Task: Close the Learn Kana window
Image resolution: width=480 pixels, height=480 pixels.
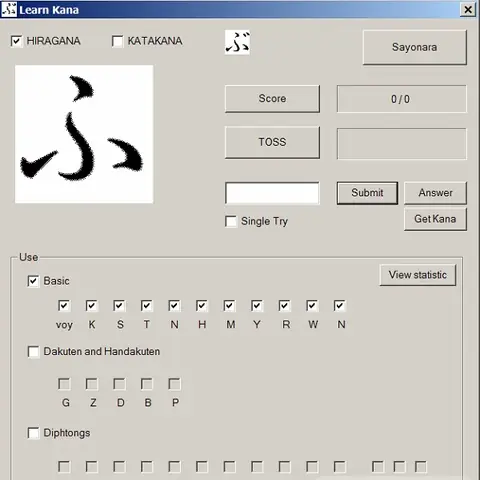Action: pyautogui.click(x=468, y=10)
